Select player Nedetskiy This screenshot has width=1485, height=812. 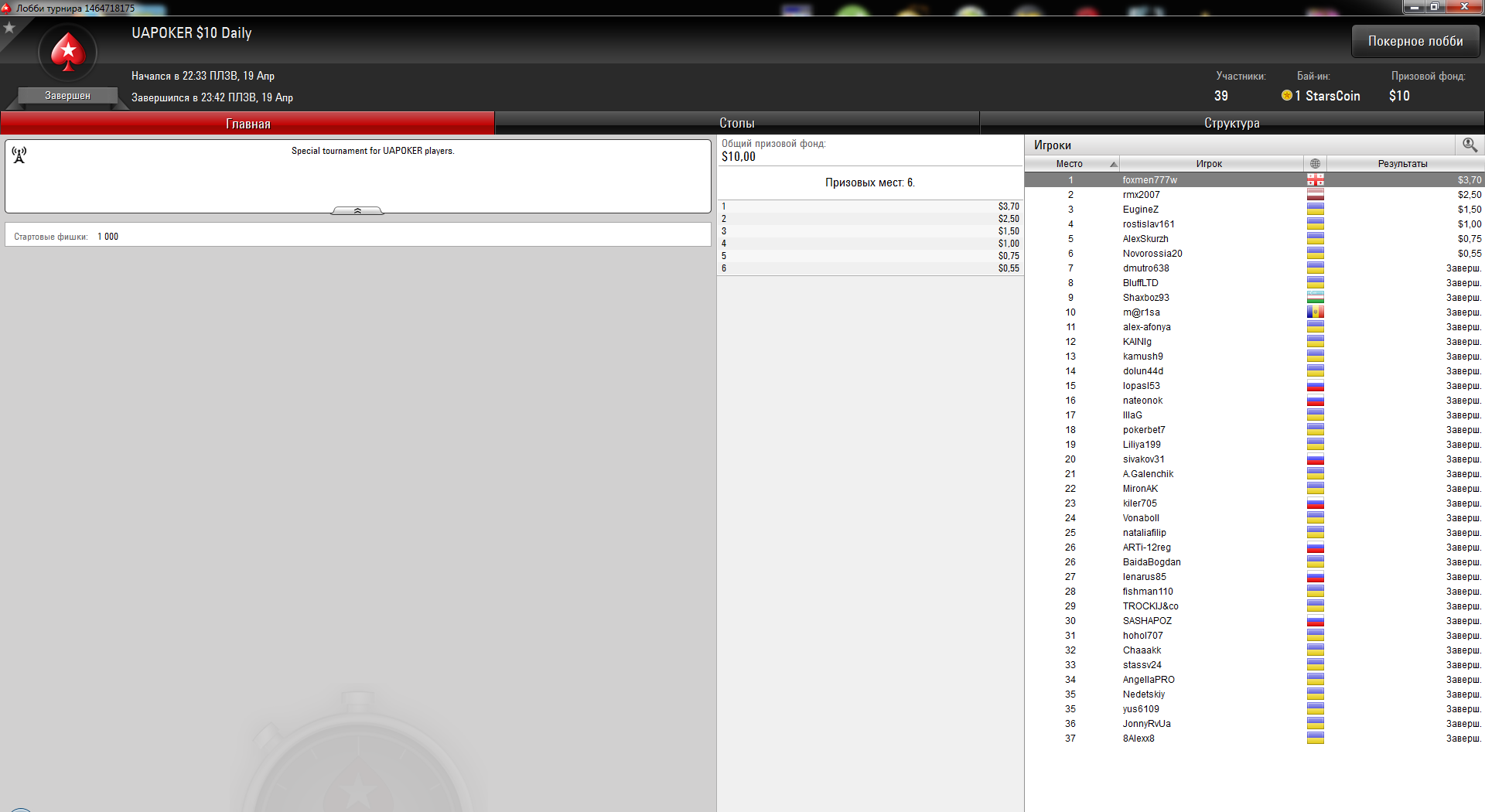click(1254, 694)
